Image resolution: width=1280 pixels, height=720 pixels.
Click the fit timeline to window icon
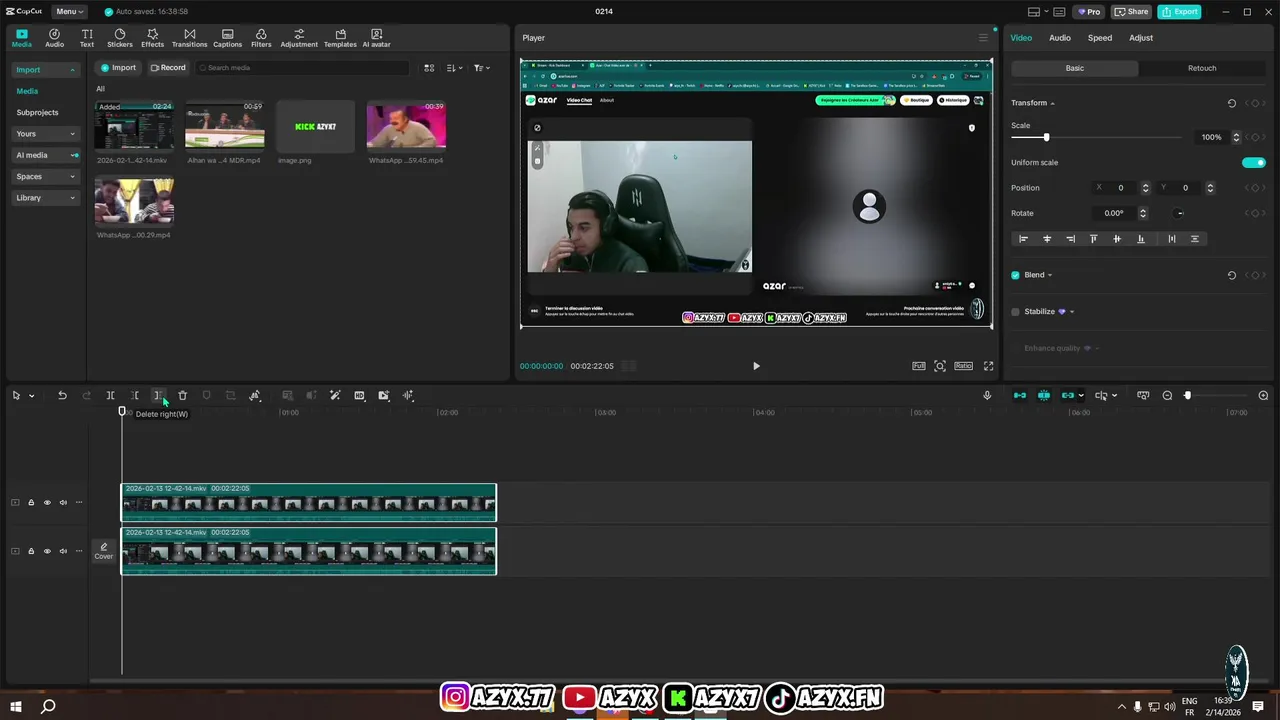(x=1143, y=395)
